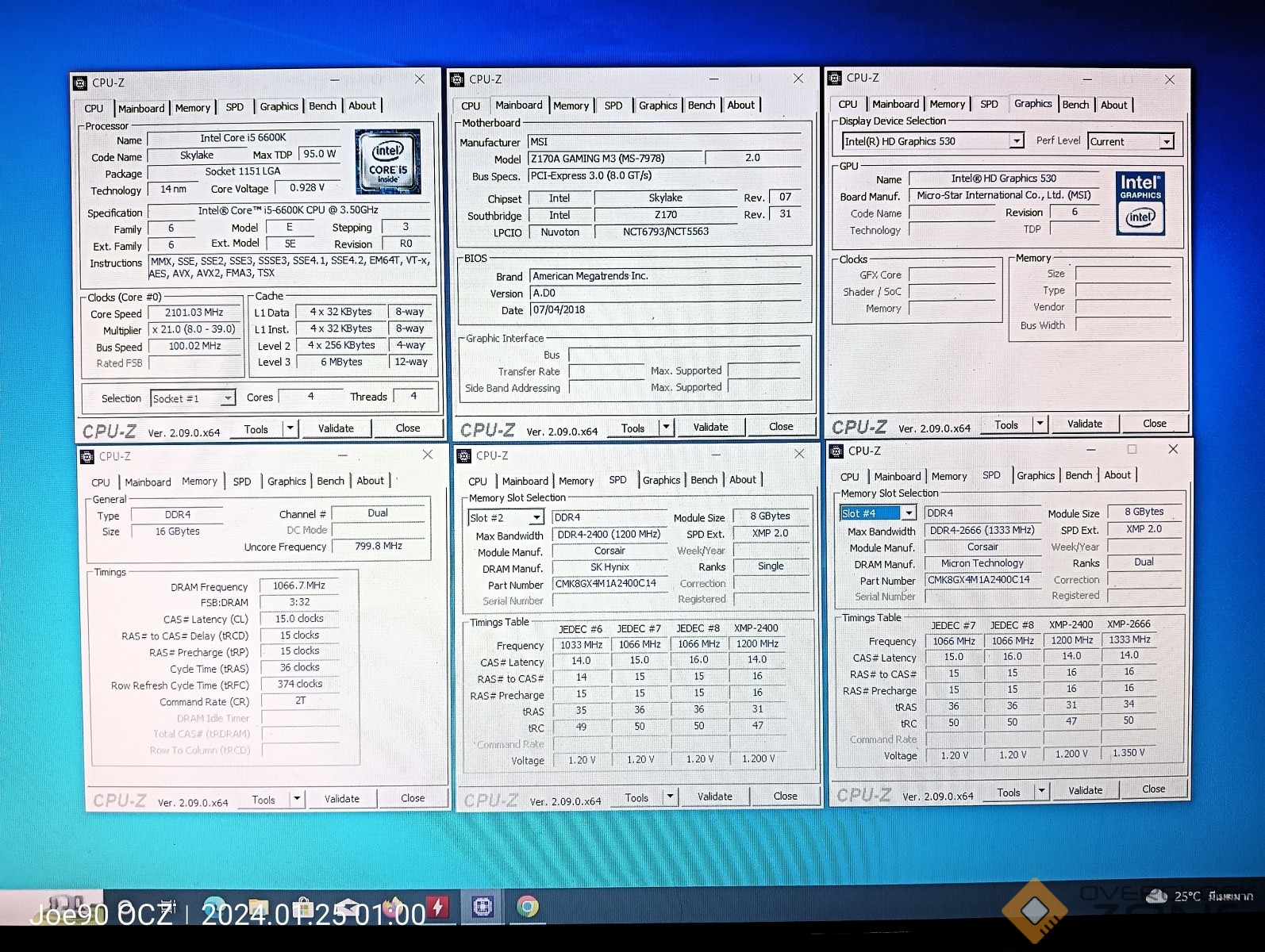Switch to Mainboard tab in the processor window

pyautogui.click(x=141, y=109)
